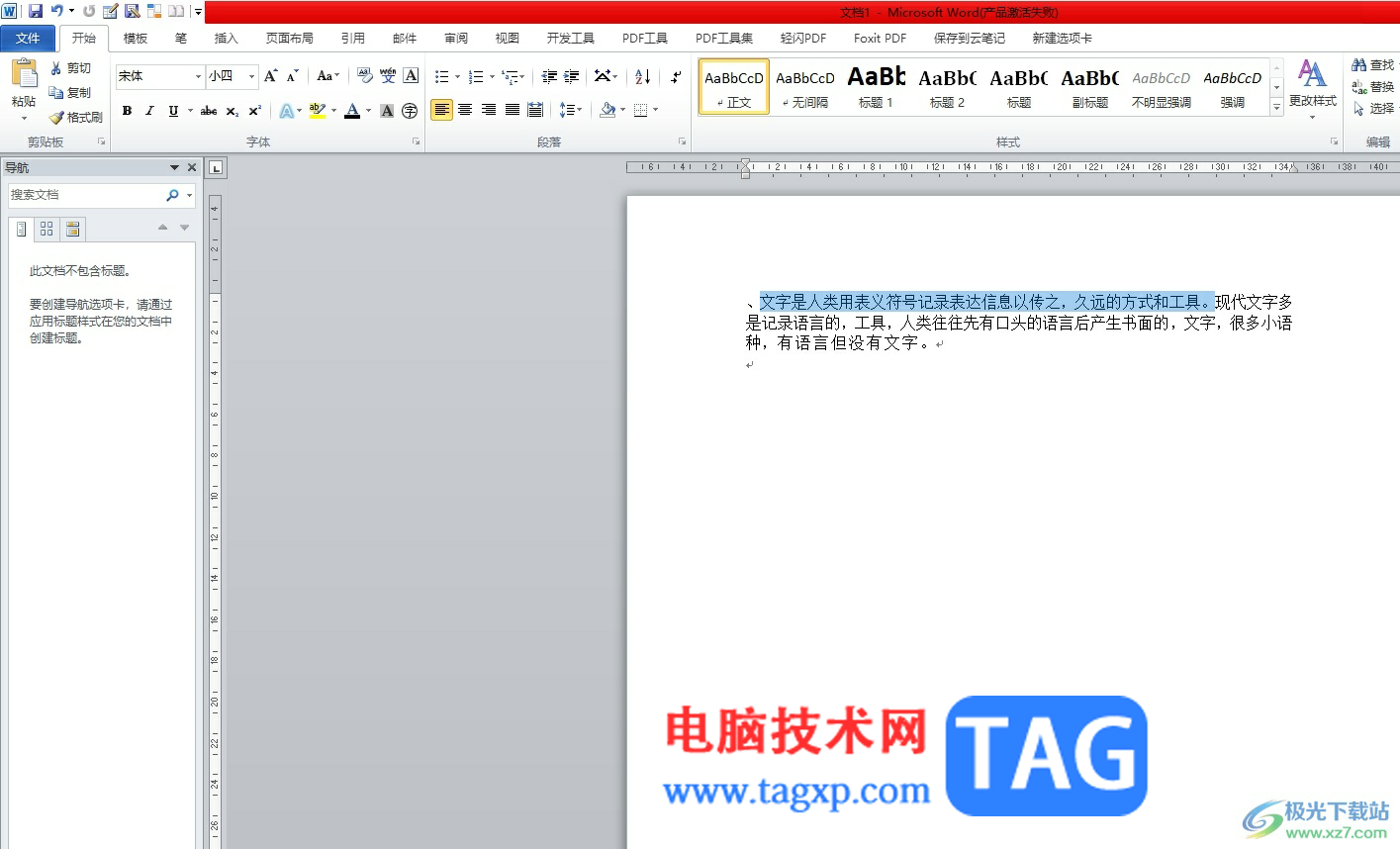This screenshot has width=1400, height=849.
Task: Expand the styles gallery more button
Action: coord(1276,106)
